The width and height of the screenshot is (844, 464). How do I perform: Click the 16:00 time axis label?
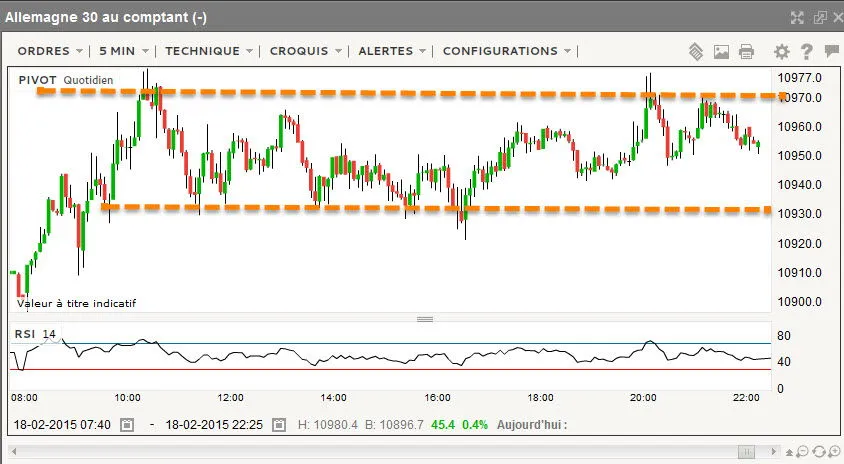click(437, 398)
